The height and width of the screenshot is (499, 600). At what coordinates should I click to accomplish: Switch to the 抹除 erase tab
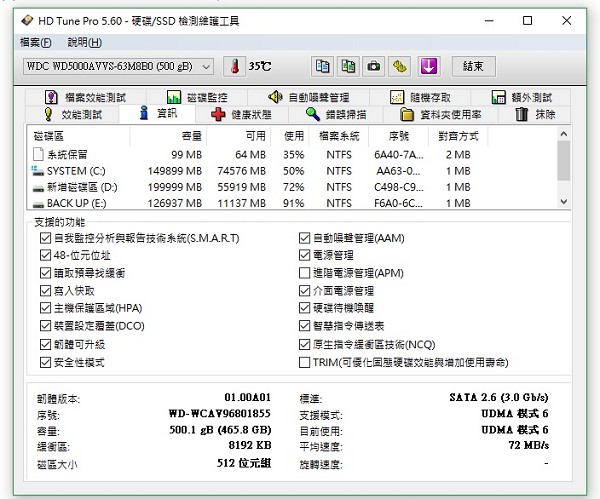(x=535, y=114)
